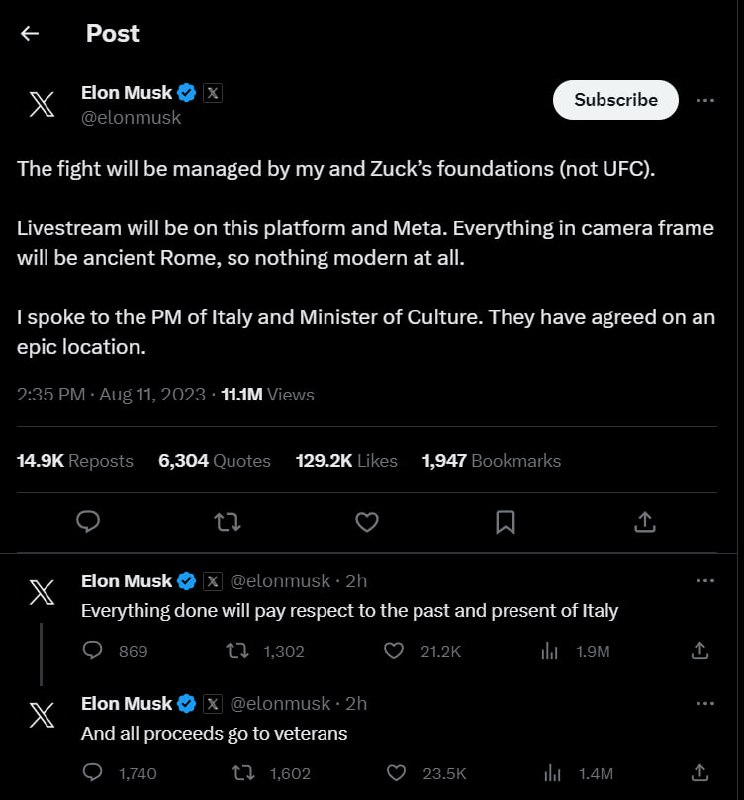Go back using the arrow icon
Screen dimensions: 744x800
click(x=30, y=33)
